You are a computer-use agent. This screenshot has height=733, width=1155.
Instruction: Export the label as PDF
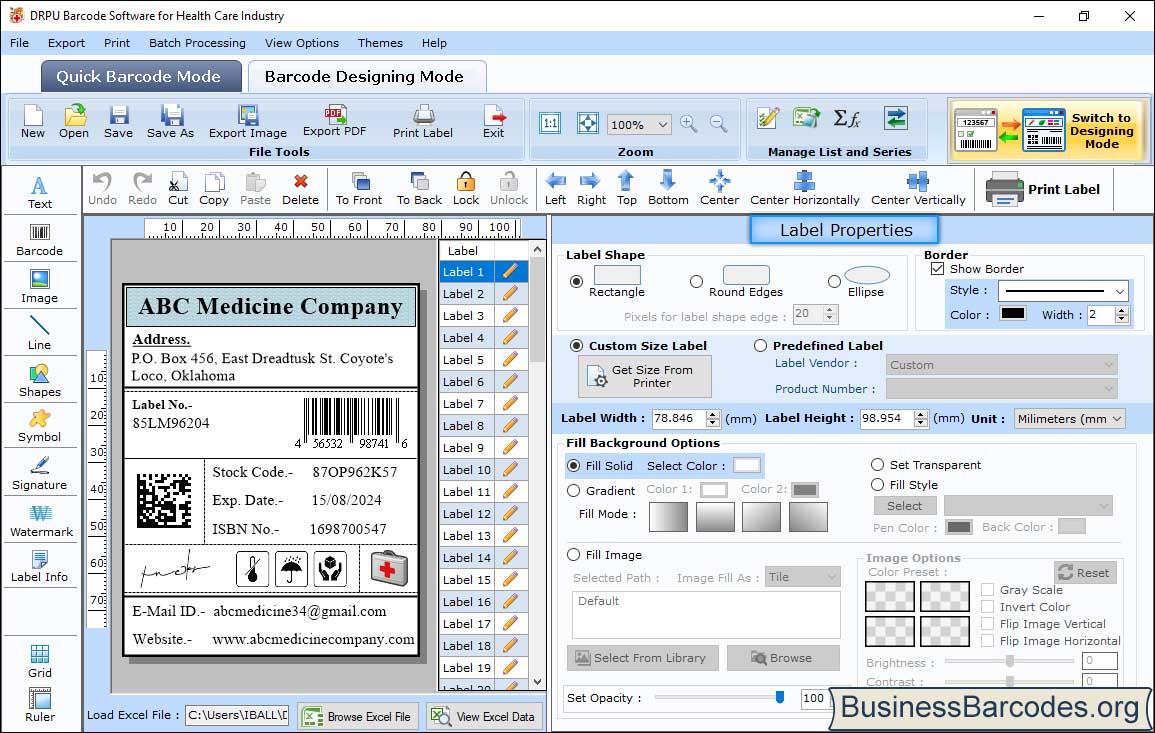click(335, 122)
